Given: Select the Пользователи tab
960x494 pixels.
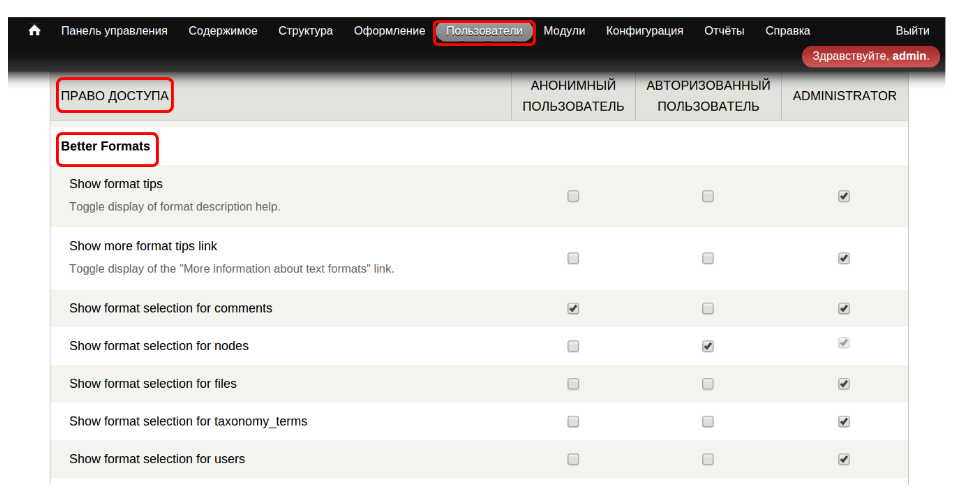Looking at the screenshot, I should coord(484,31).
